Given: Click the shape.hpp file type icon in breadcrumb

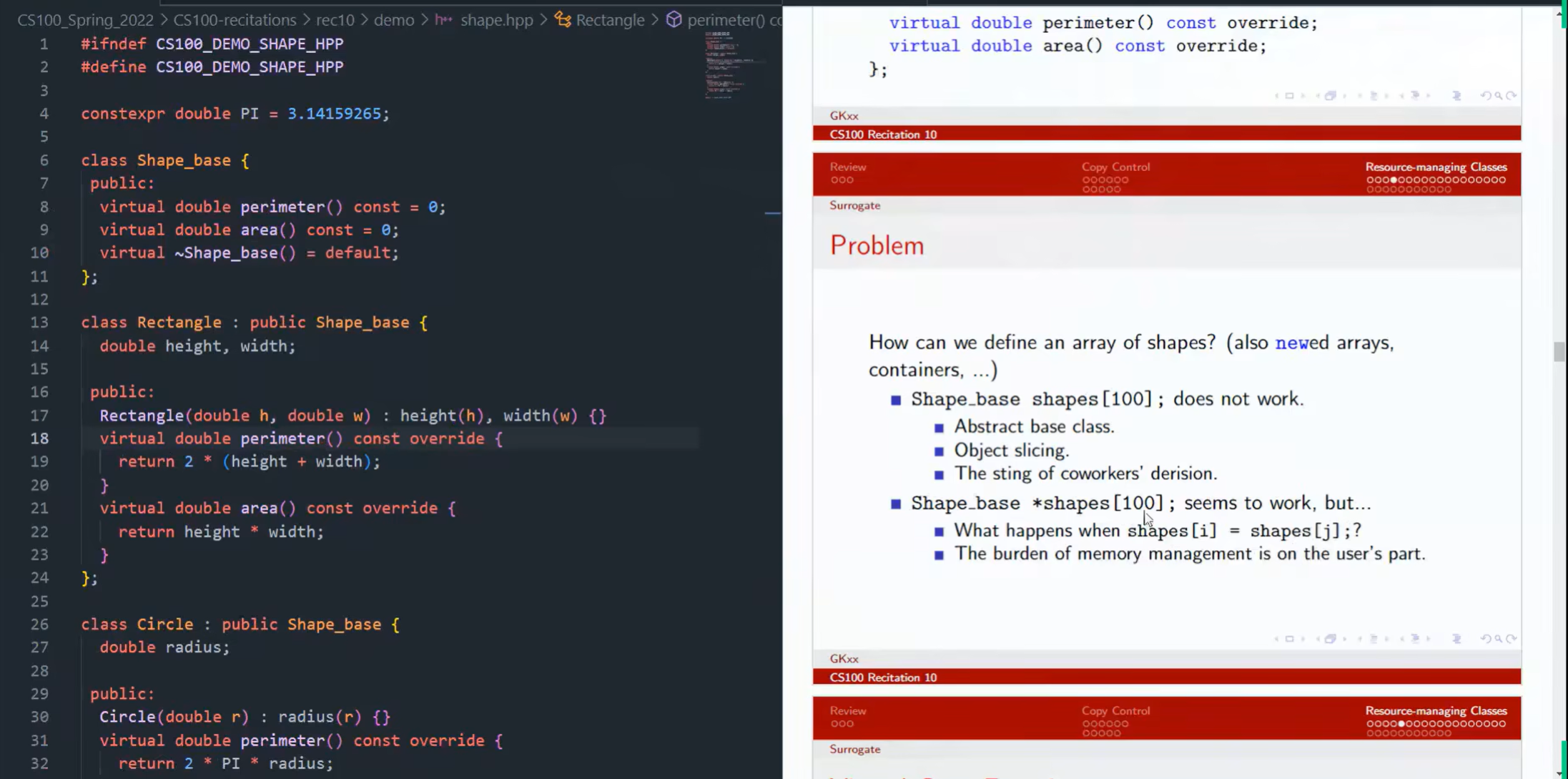Looking at the screenshot, I should tap(443, 20).
